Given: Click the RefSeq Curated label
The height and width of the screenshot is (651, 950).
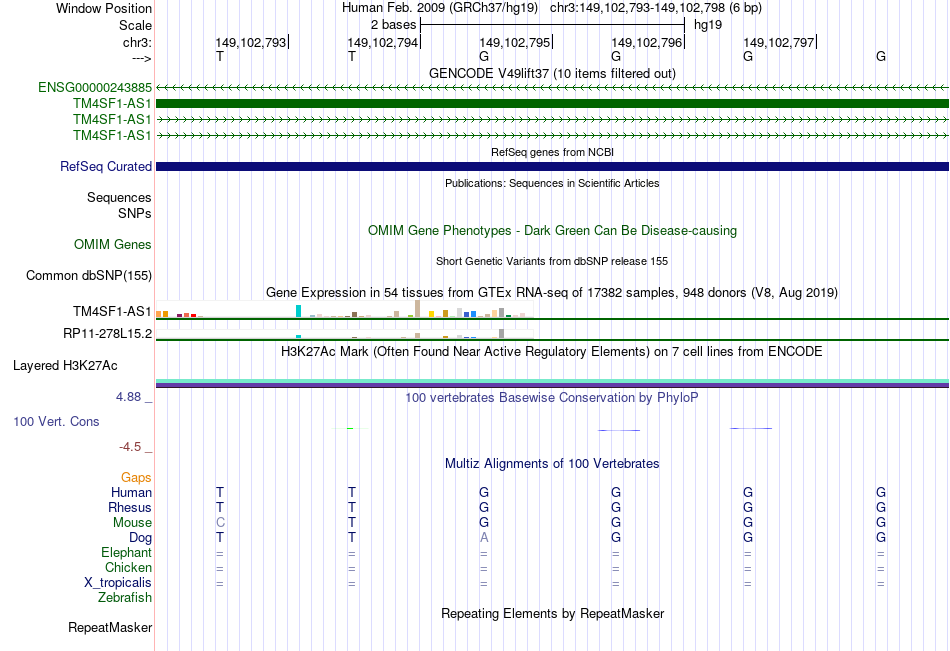Looking at the screenshot, I should pyautogui.click(x=106, y=167).
